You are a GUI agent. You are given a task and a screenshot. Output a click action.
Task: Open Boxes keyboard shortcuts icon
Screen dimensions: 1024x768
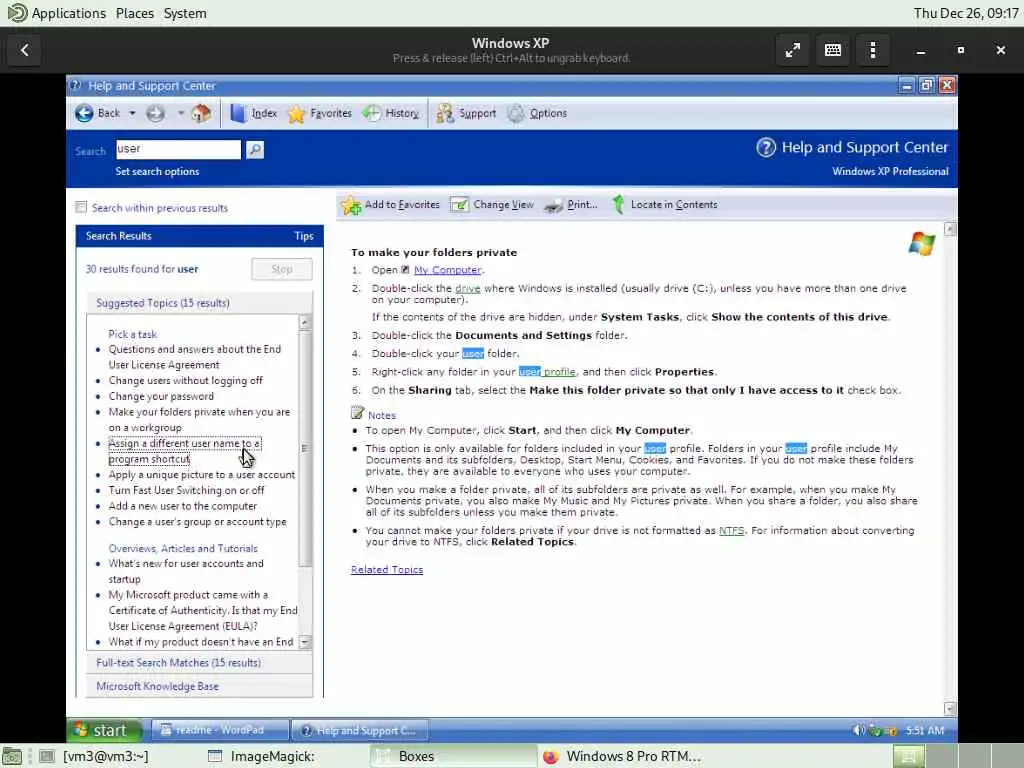point(833,50)
